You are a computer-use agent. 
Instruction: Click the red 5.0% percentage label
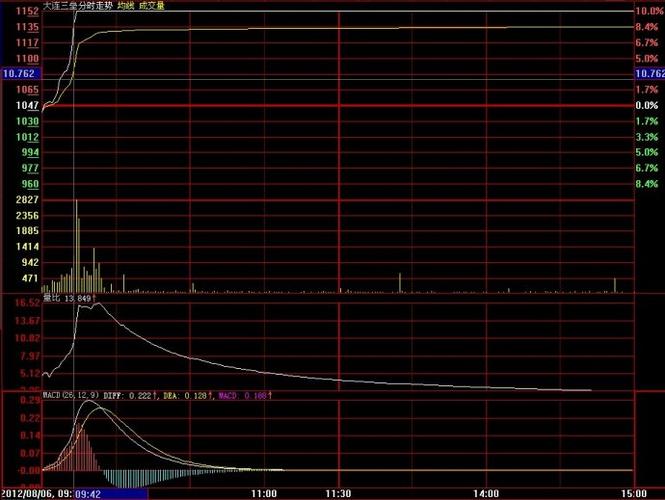[x=647, y=59]
